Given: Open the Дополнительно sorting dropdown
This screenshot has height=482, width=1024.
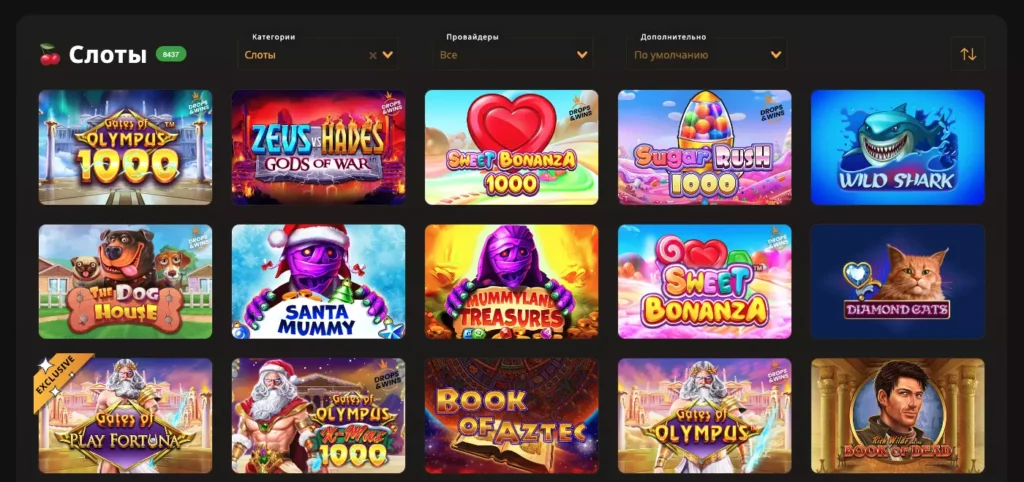Looking at the screenshot, I should click(707, 55).
